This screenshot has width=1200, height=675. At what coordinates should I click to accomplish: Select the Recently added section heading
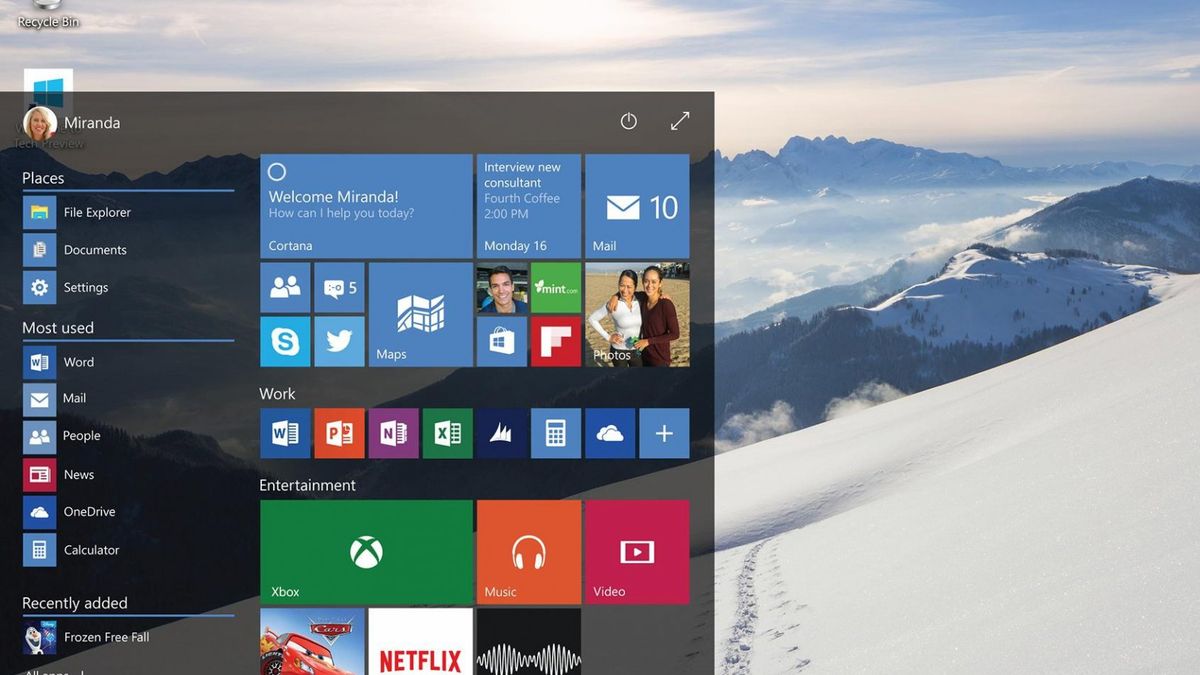[75, 603]
